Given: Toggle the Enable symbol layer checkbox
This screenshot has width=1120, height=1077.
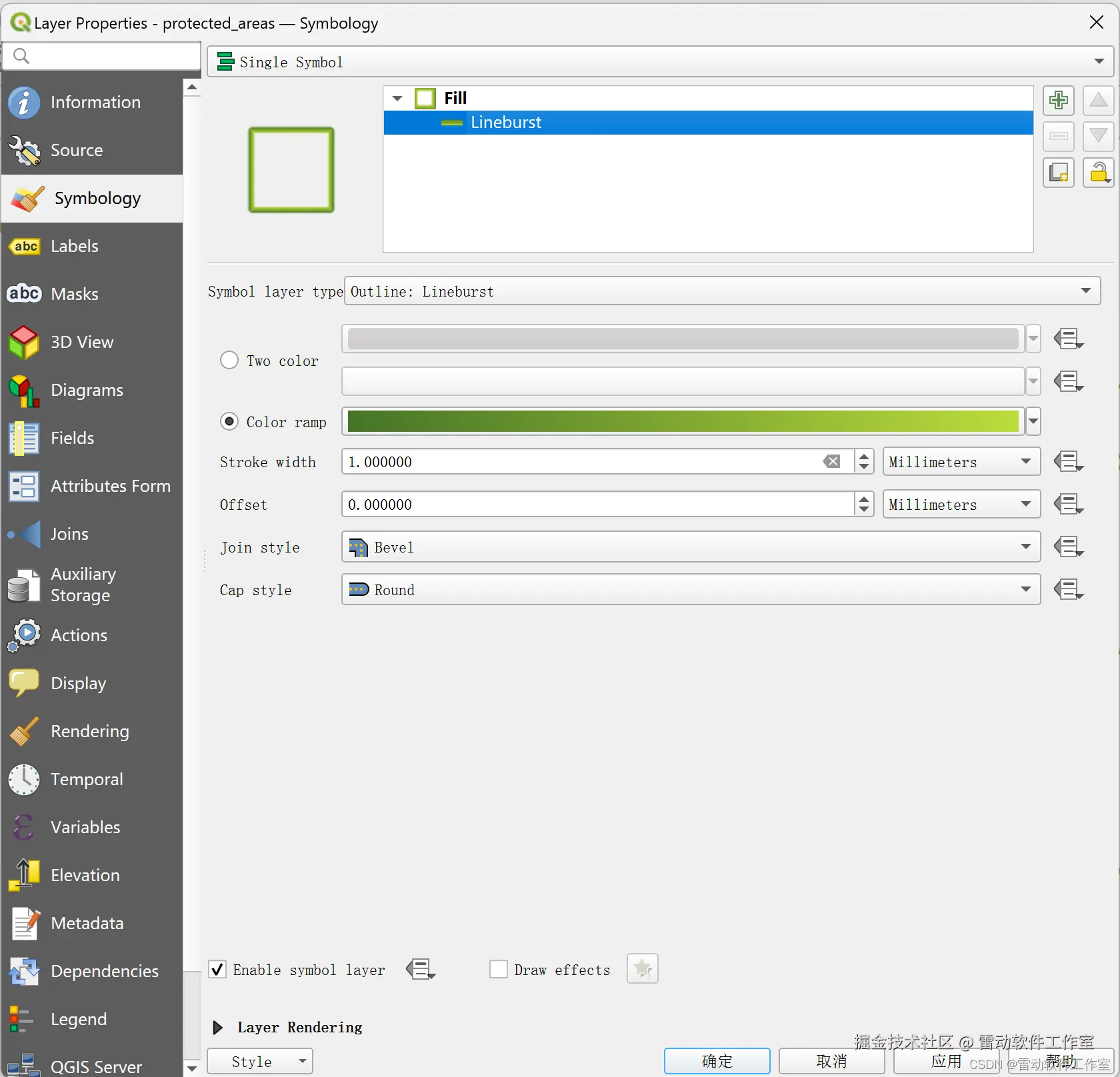Looking at the screenshot, I should [x=217, y=969].
